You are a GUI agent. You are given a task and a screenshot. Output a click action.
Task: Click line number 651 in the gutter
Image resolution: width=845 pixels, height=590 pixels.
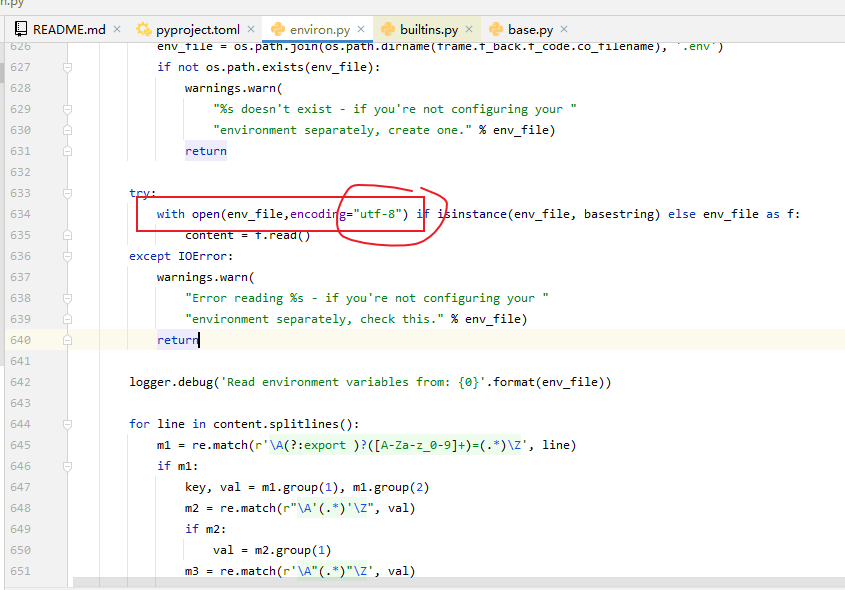tap(20, 571)
